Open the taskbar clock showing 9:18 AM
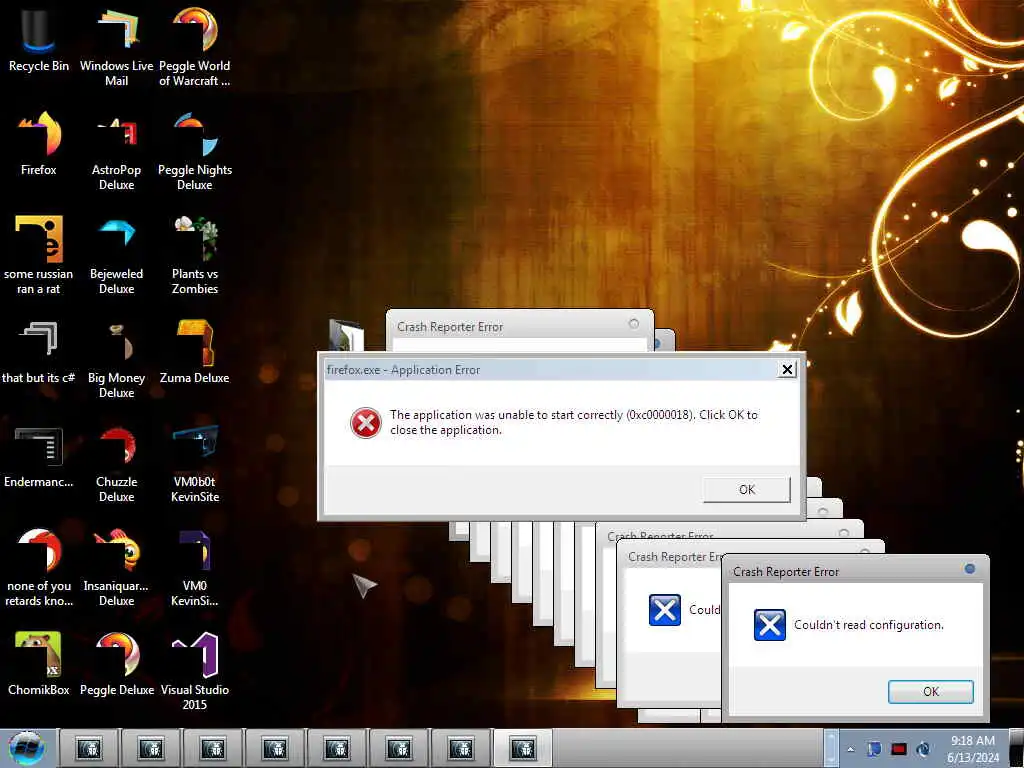 click(972, 749)
